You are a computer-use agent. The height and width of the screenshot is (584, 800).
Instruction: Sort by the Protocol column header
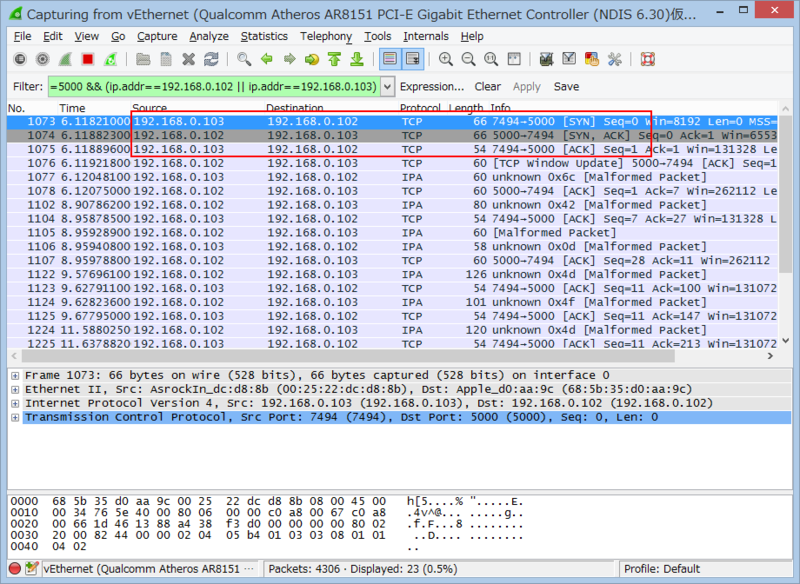422,108
